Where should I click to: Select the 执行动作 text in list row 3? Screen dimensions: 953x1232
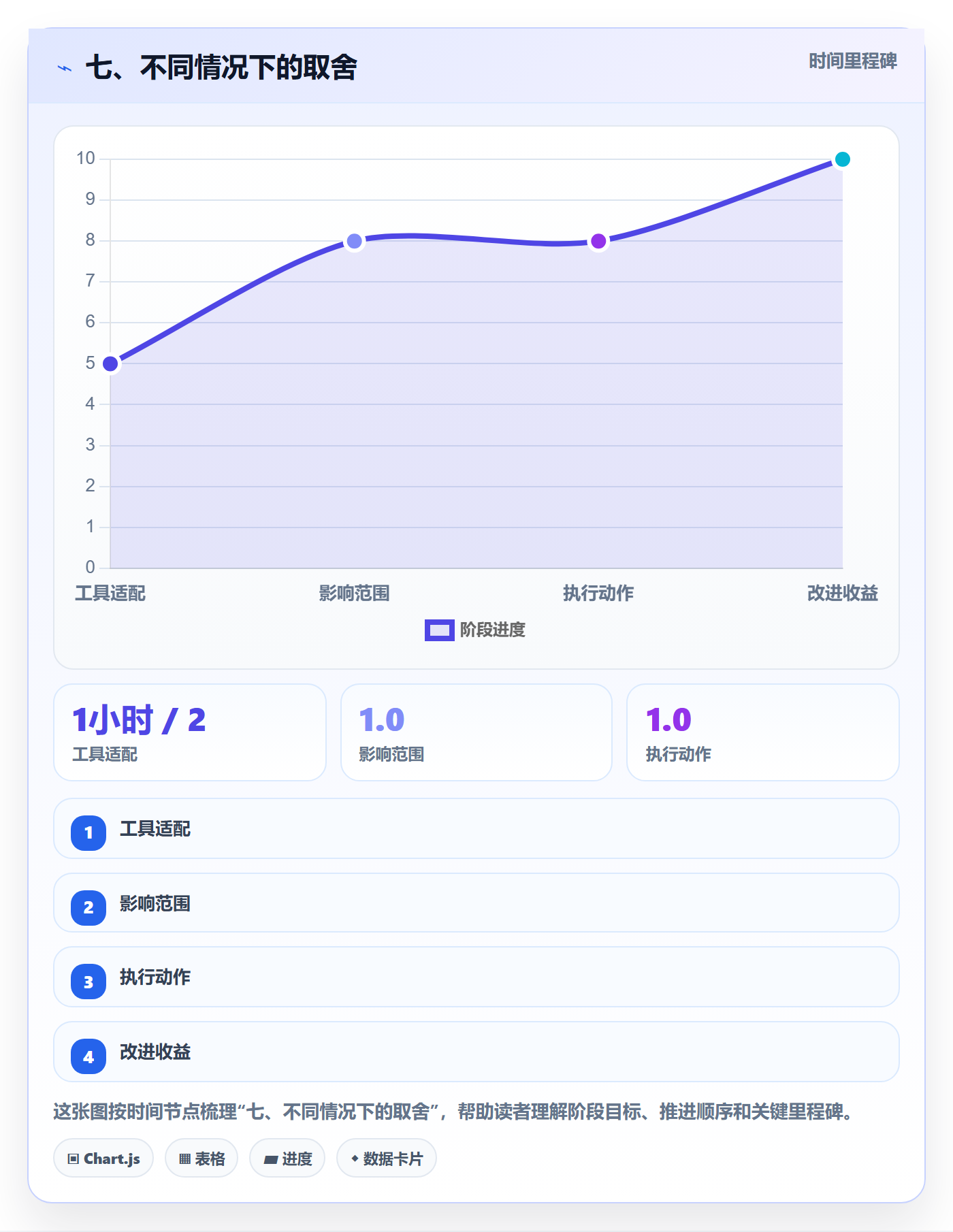pyautogui.click(x=155, y=977)
